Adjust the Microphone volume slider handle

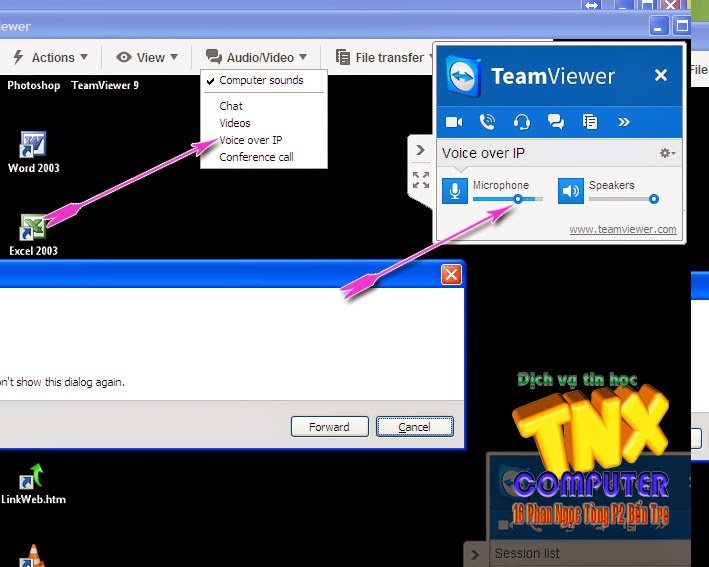click(518, 198)
